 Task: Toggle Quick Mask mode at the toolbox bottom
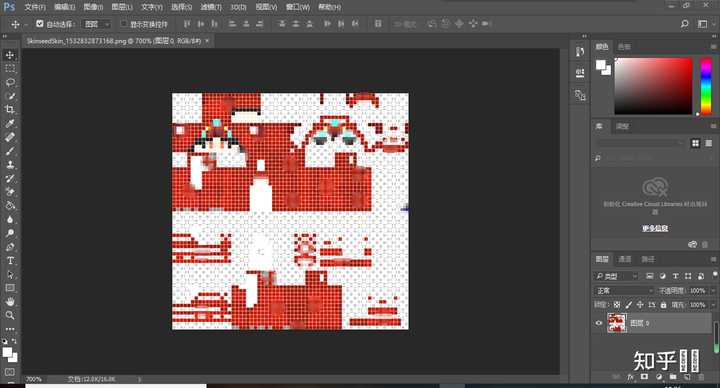10,372
